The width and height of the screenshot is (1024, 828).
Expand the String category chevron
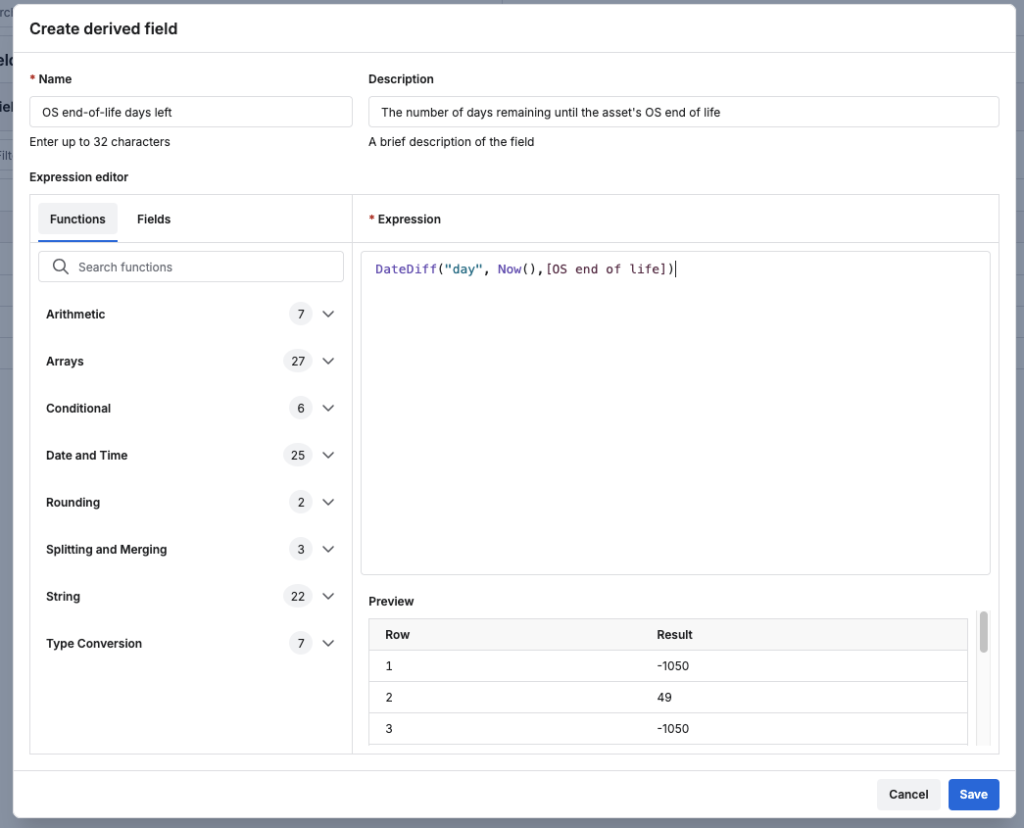pos(328,596)
